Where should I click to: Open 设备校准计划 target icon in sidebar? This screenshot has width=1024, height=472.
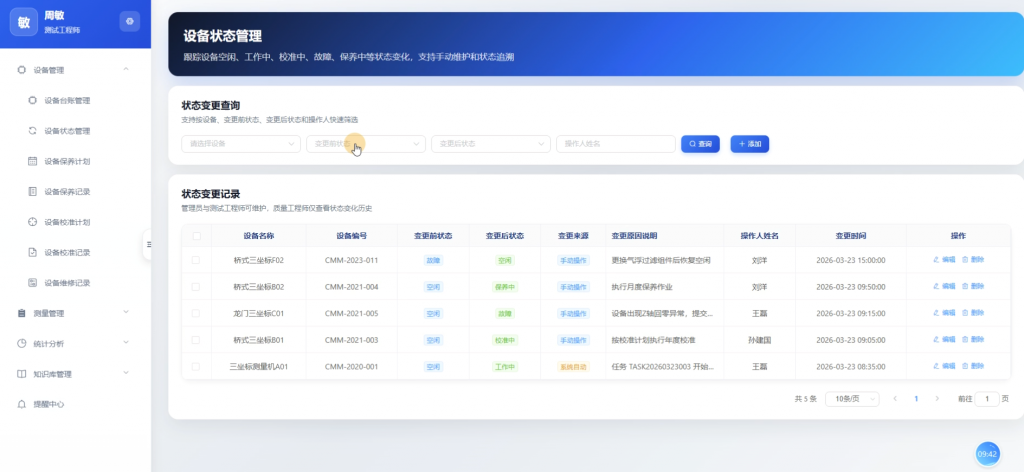coord(33,222)
